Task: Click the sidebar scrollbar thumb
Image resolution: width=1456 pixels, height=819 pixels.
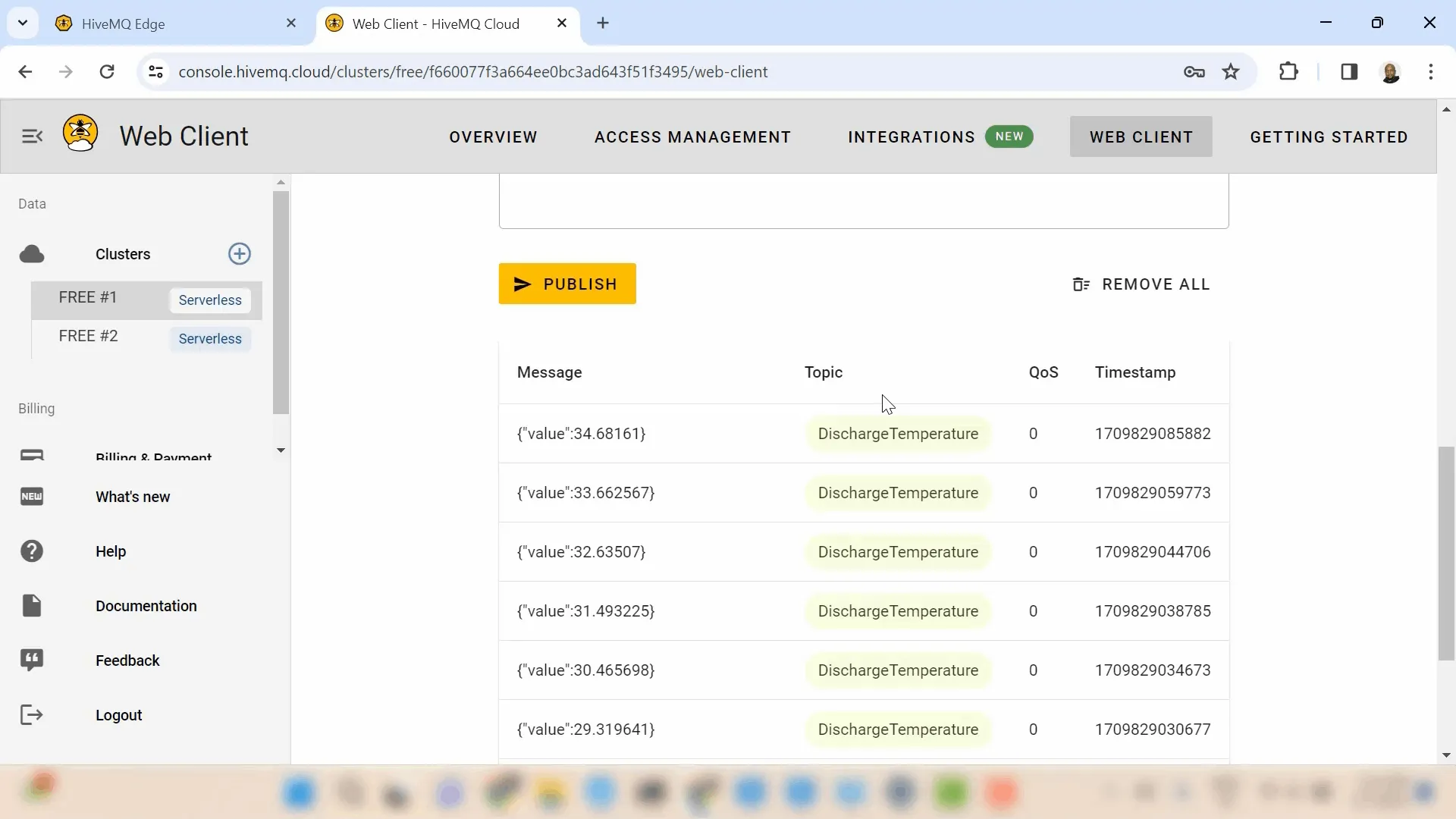Action: [281, 303]
